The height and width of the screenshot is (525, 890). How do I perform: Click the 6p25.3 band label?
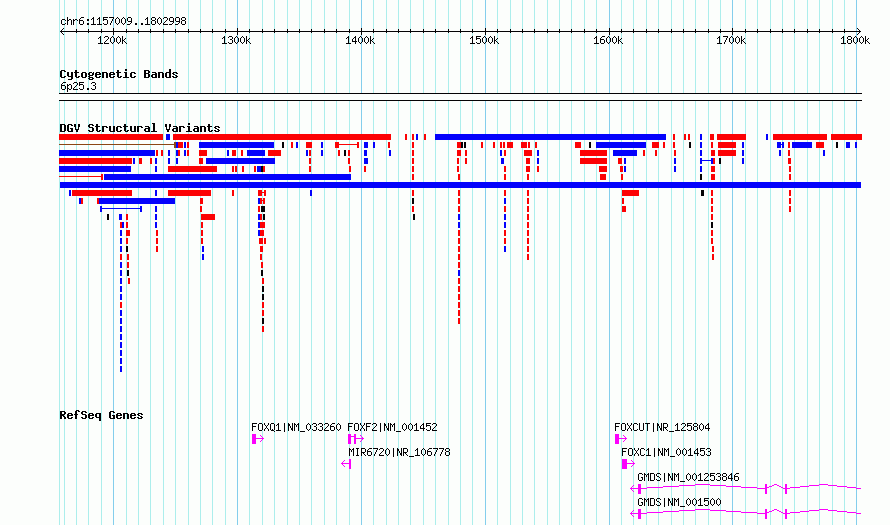pyautogui.click(x=78, y=86)
